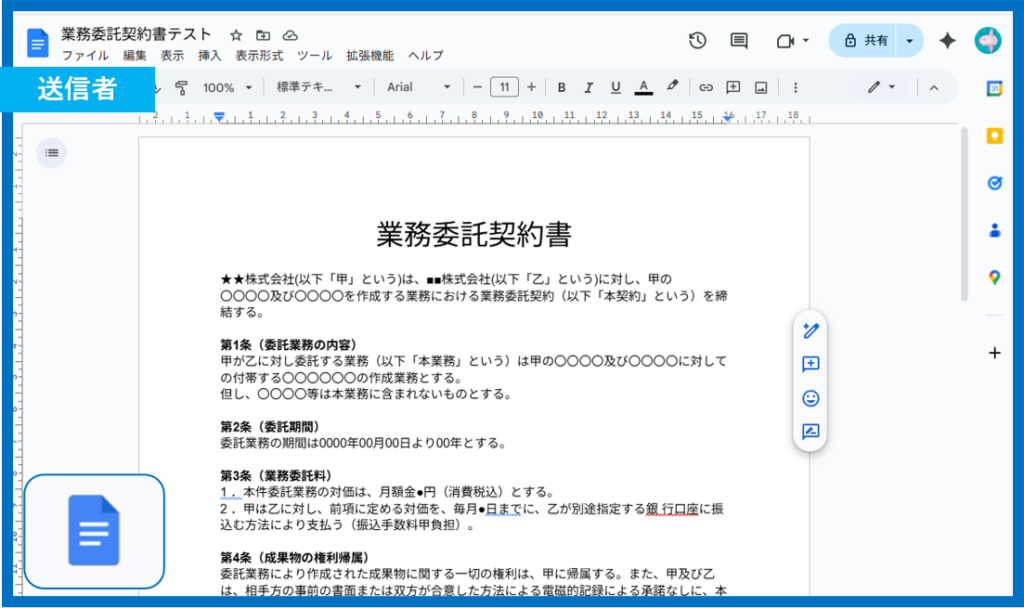Insert a link with the chain icon

[706, 87]
